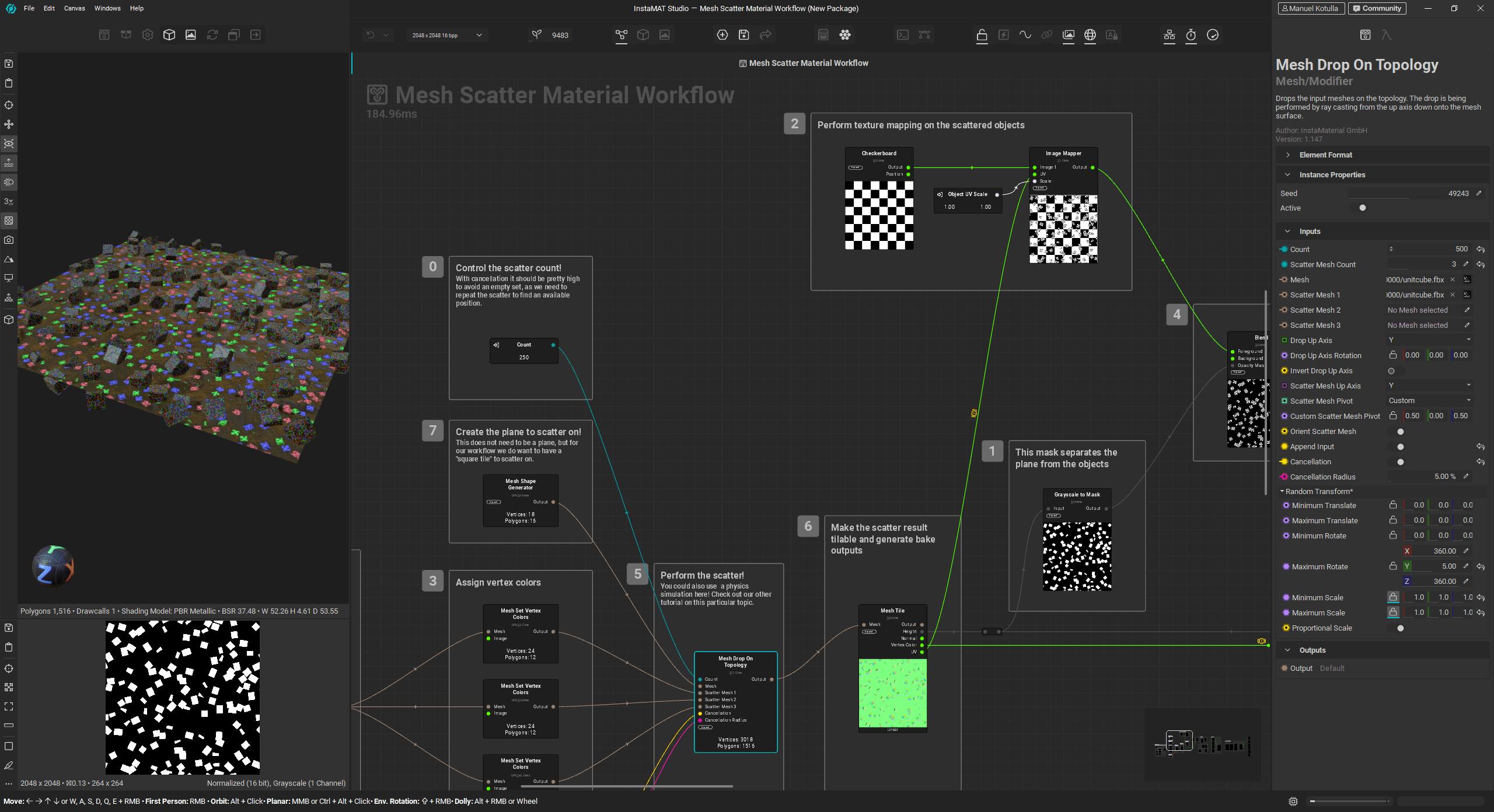Click the image viewer icon in viewport toolbar
Image resolution: width=1494 pixels, height=812 pixels.
(191, 35)
